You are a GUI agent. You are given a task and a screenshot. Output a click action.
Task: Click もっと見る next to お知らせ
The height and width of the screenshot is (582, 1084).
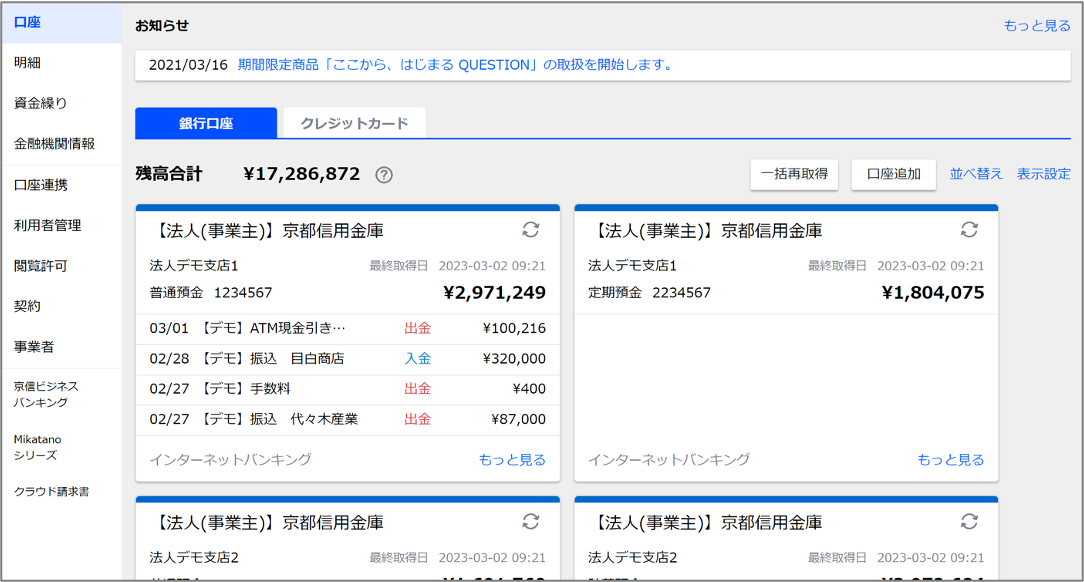tap(1037, 26)
